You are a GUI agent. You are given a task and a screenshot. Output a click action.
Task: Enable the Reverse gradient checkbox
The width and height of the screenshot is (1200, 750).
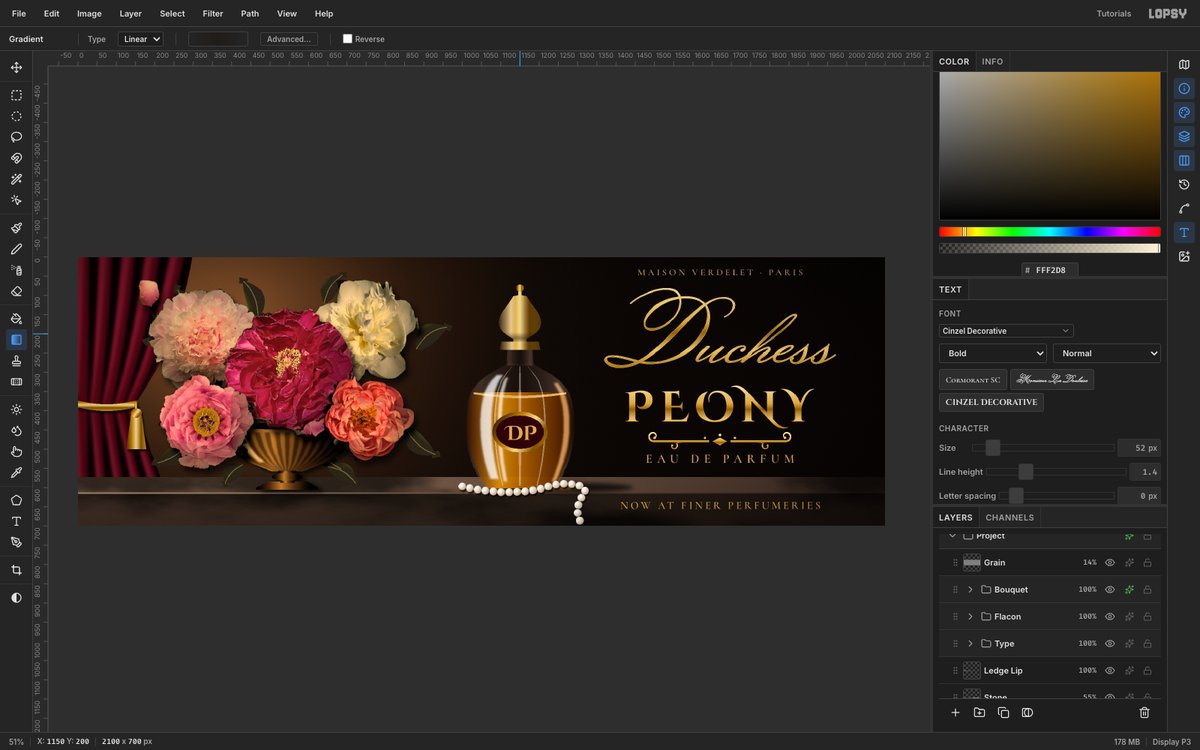tap(347, 39)
